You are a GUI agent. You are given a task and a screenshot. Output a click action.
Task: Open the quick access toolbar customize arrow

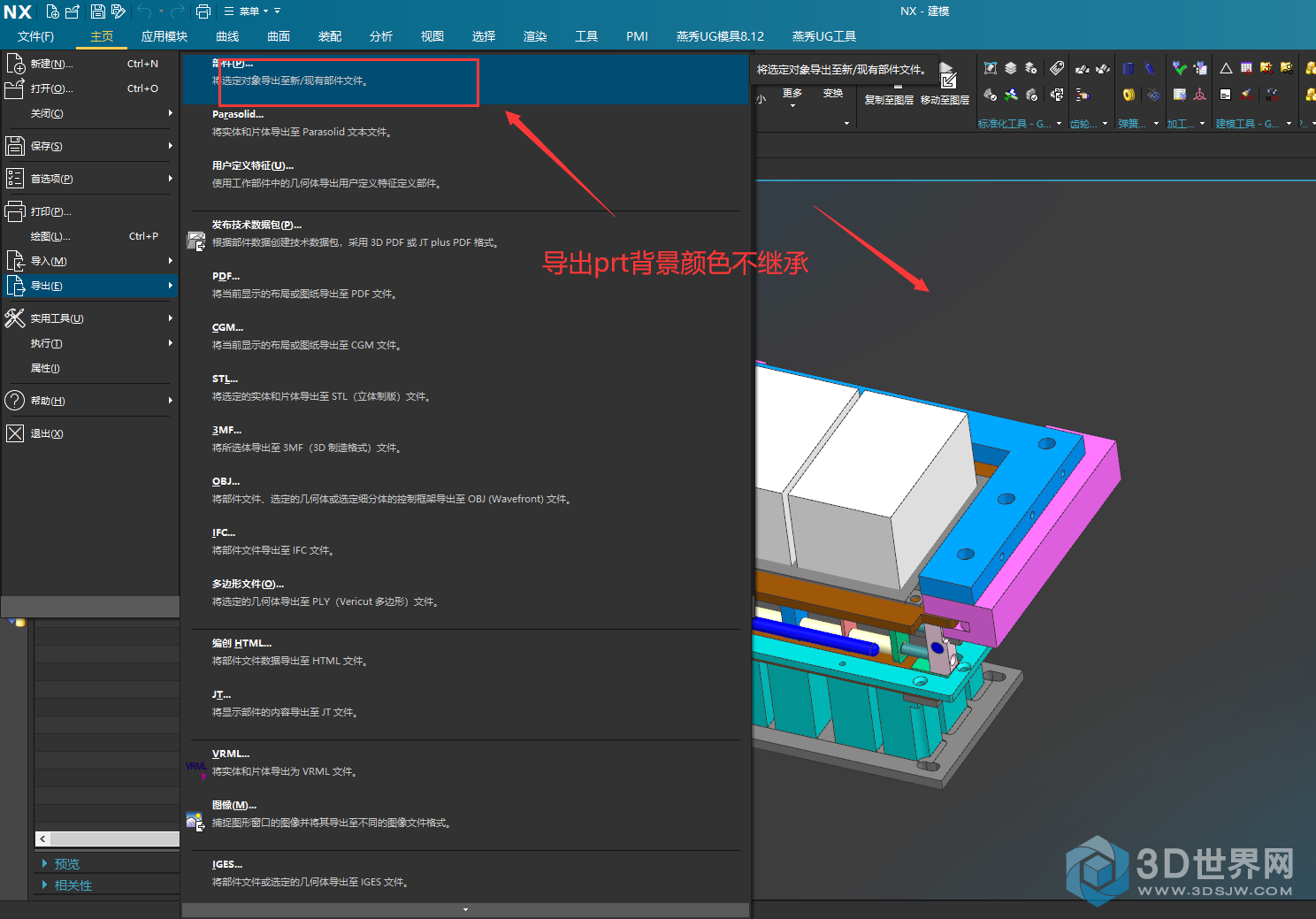(x=278, y=11)
